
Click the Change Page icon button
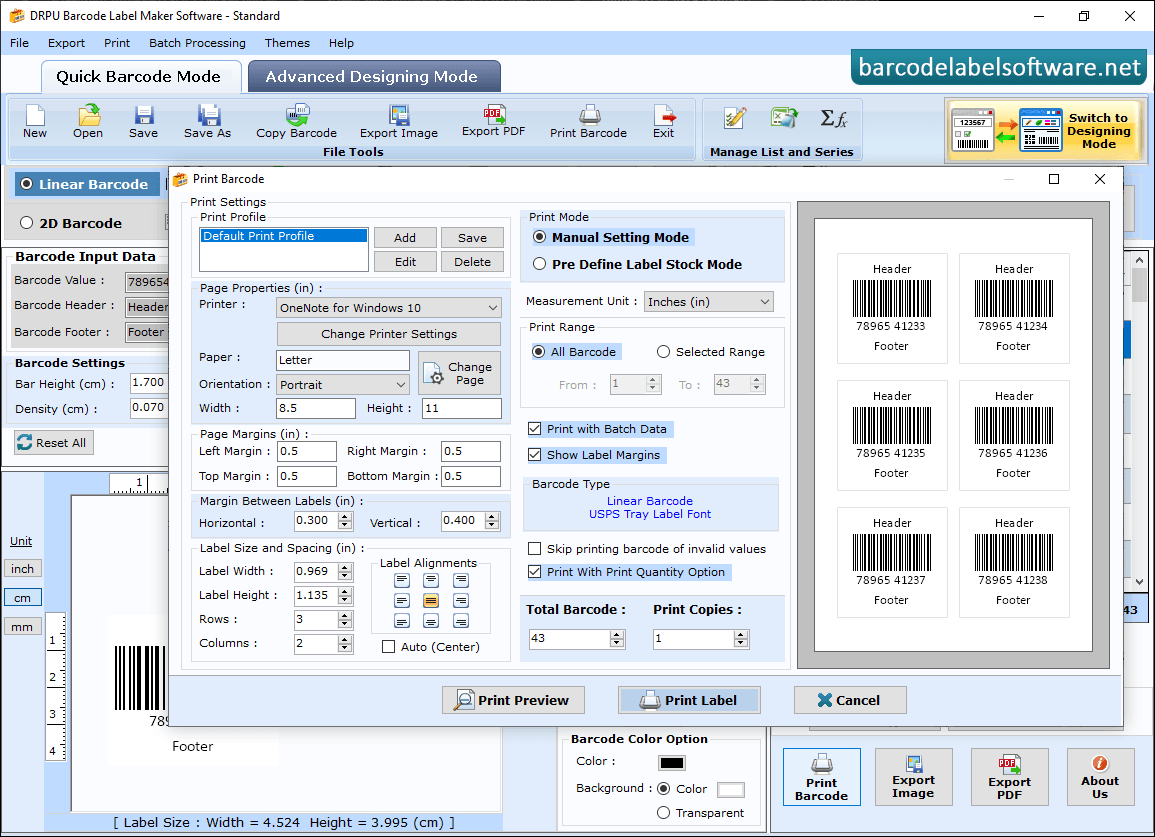[x=460, y=373]
